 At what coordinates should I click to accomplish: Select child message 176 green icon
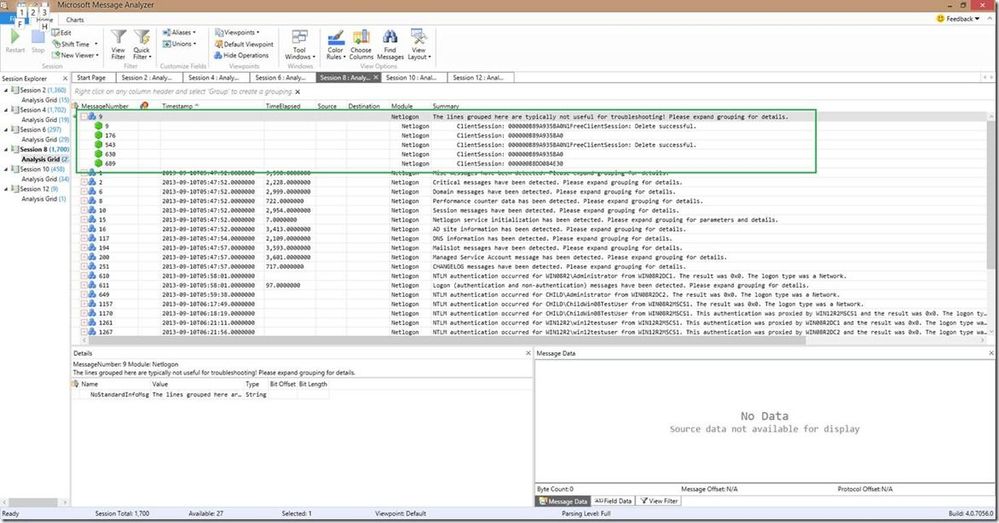[98, 136]
